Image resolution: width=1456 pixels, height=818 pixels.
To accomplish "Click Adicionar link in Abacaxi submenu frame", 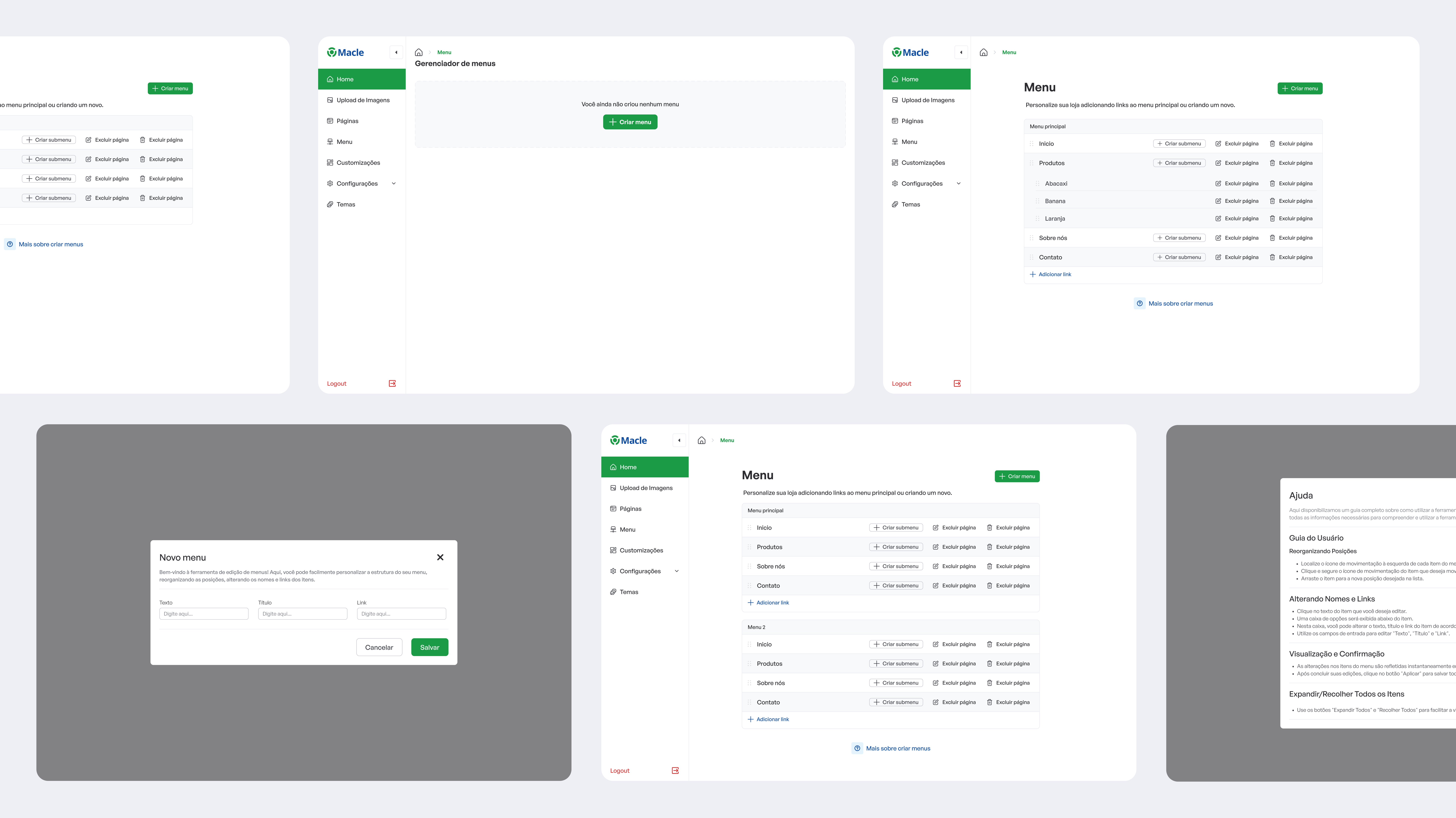I will (x=1051, y=275).
